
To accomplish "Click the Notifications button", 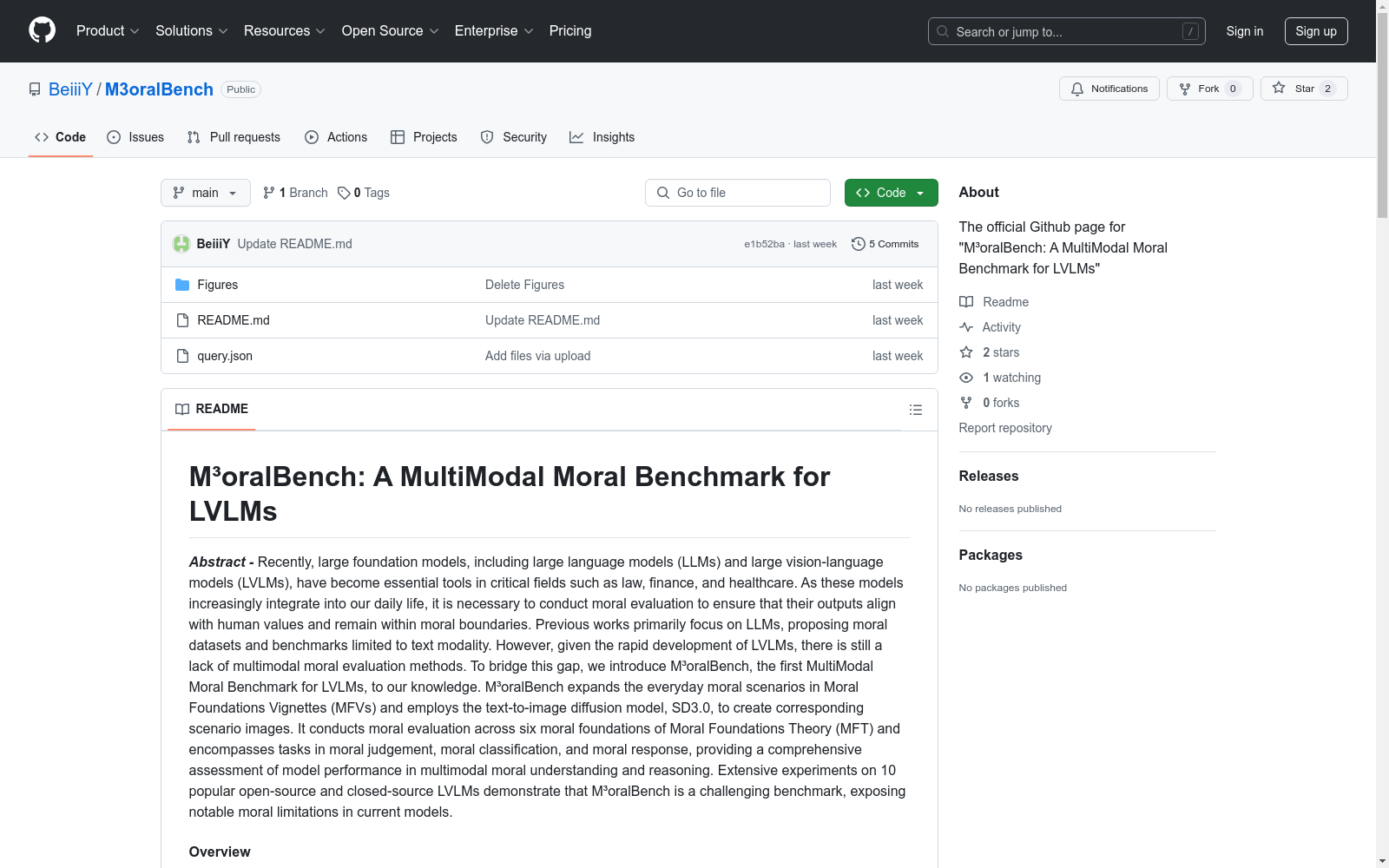I will coord(1109,89).
